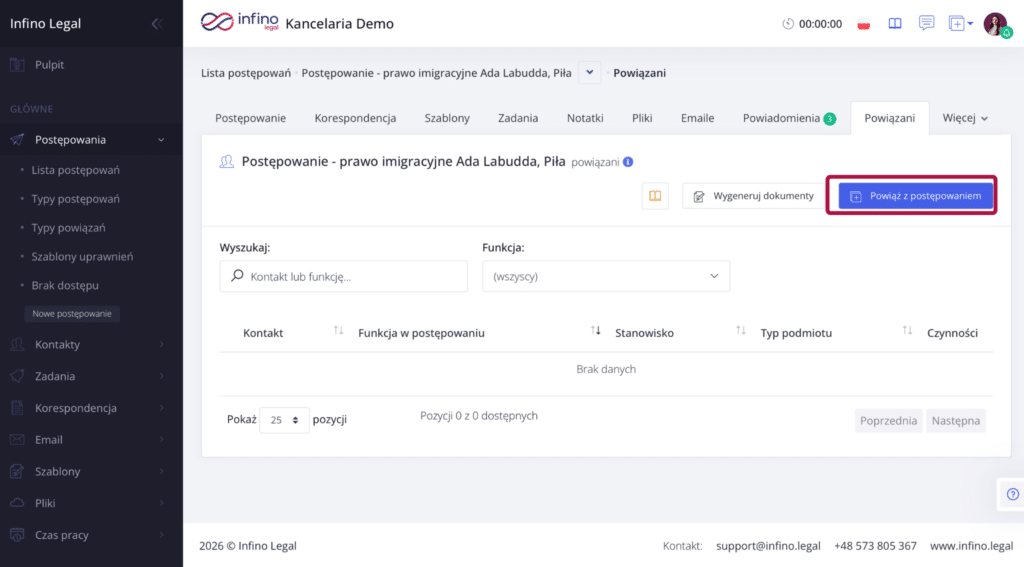This screenshot has height=567, width=1024.
Task: Expand the Czas pracy sidebar section
Action: (x=161, y=534)
